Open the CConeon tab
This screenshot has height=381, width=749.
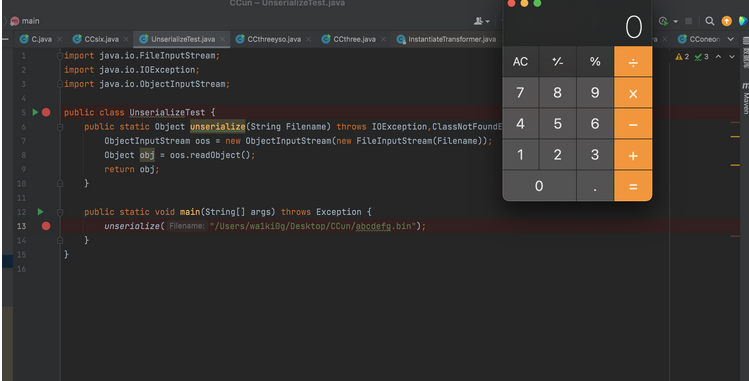click(699, 39)
